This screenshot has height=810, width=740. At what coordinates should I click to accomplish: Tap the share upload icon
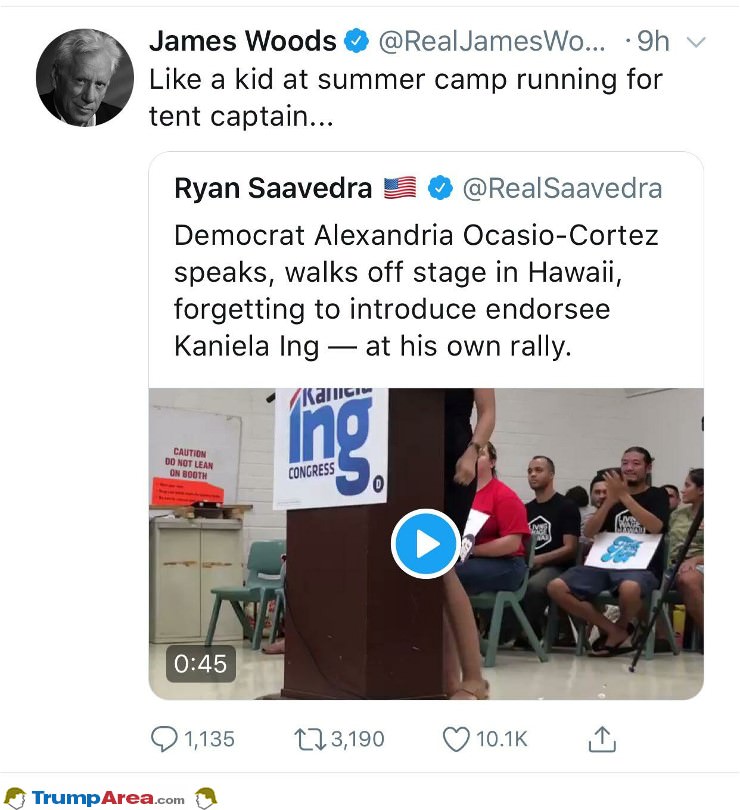pyautogui.click(x=602, y=739)
